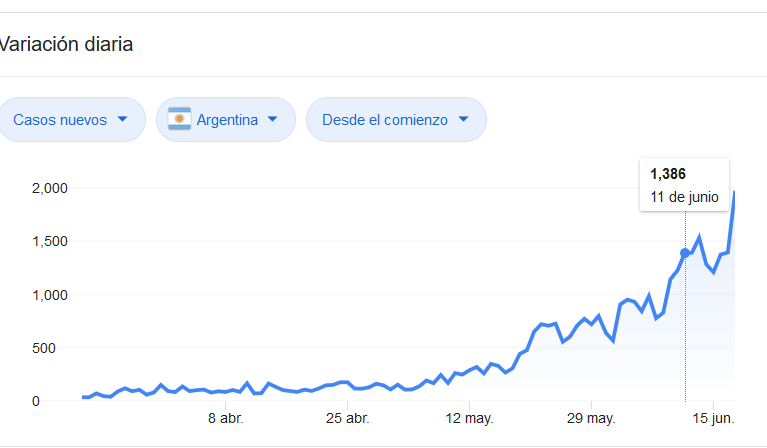Click the 1,000 y-axis label
The image size is (767, 448).
(x=49, y=295)
